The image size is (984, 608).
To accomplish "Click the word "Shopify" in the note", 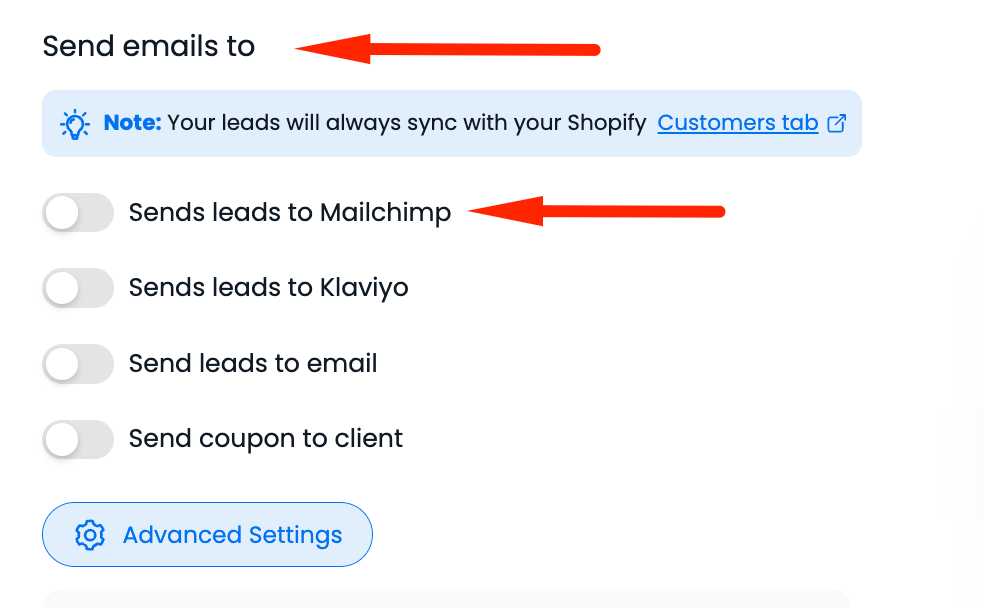I will point(607,123).
